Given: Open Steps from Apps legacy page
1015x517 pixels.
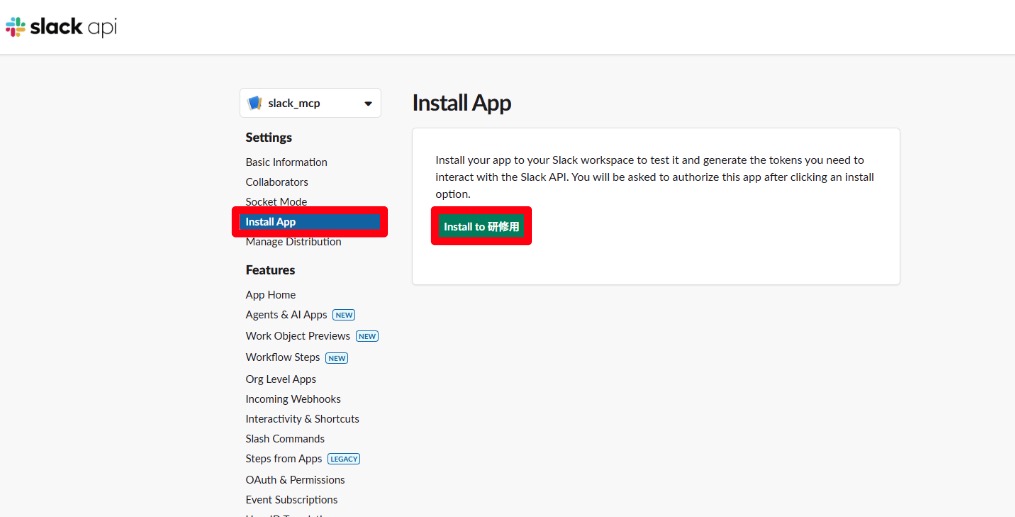Looking at the screenshot, I should click(x=284, y=459).
